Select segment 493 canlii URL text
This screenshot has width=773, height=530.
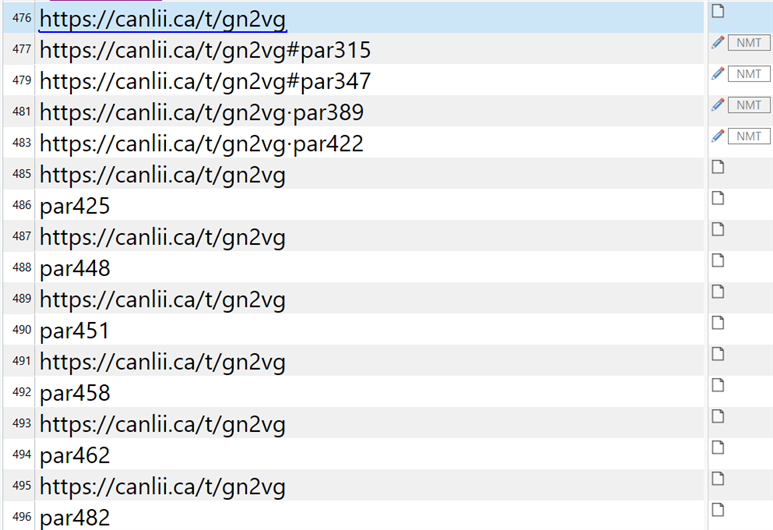coord(163,424)
